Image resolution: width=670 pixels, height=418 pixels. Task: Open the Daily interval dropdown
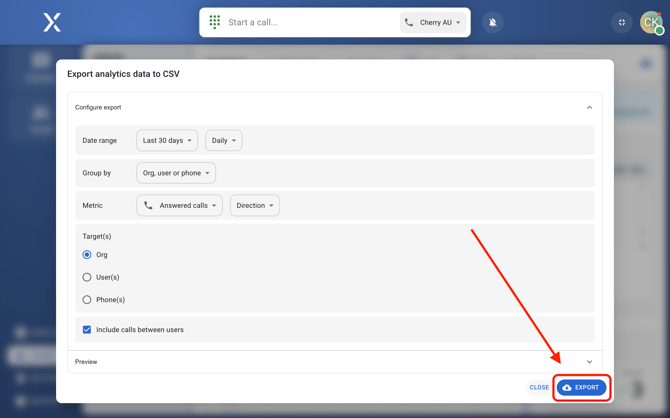coord(224,141)
